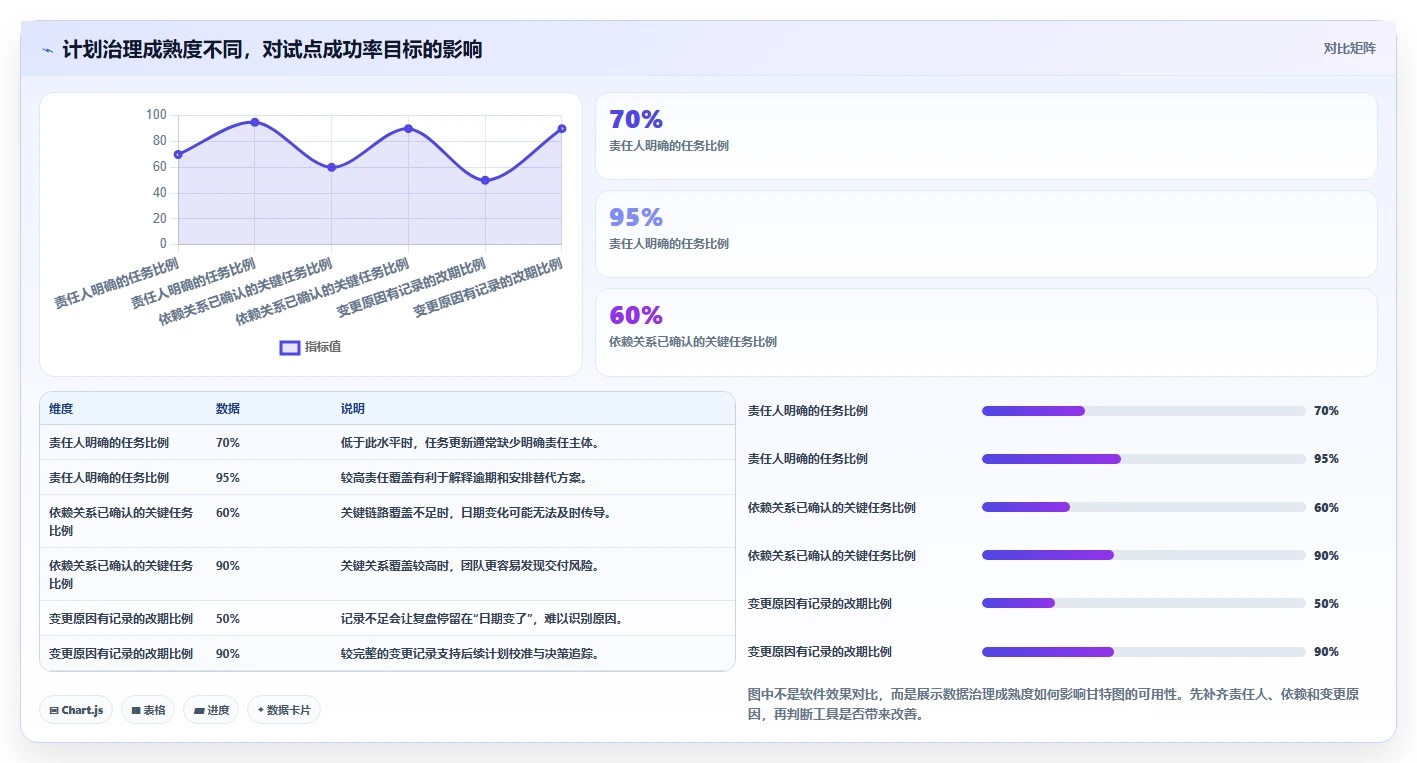The image size is (1417, 763).
Task: Click the 60% progress bar
Action: pyautogui.click(x=1144, y=507)
